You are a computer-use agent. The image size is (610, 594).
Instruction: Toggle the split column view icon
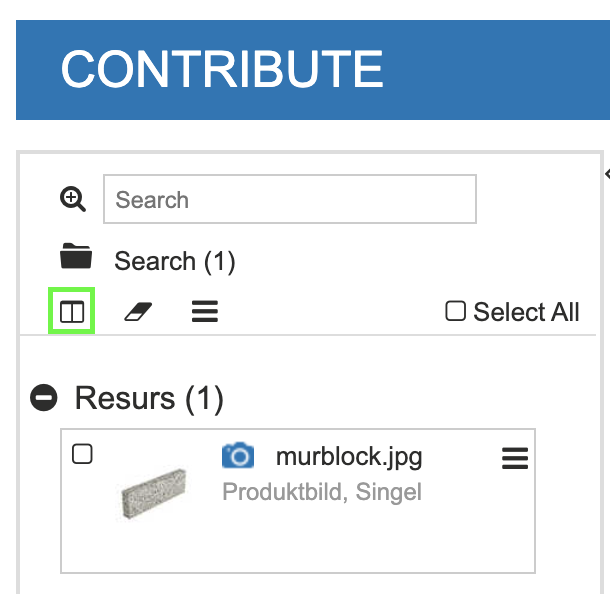pos(73,312)
